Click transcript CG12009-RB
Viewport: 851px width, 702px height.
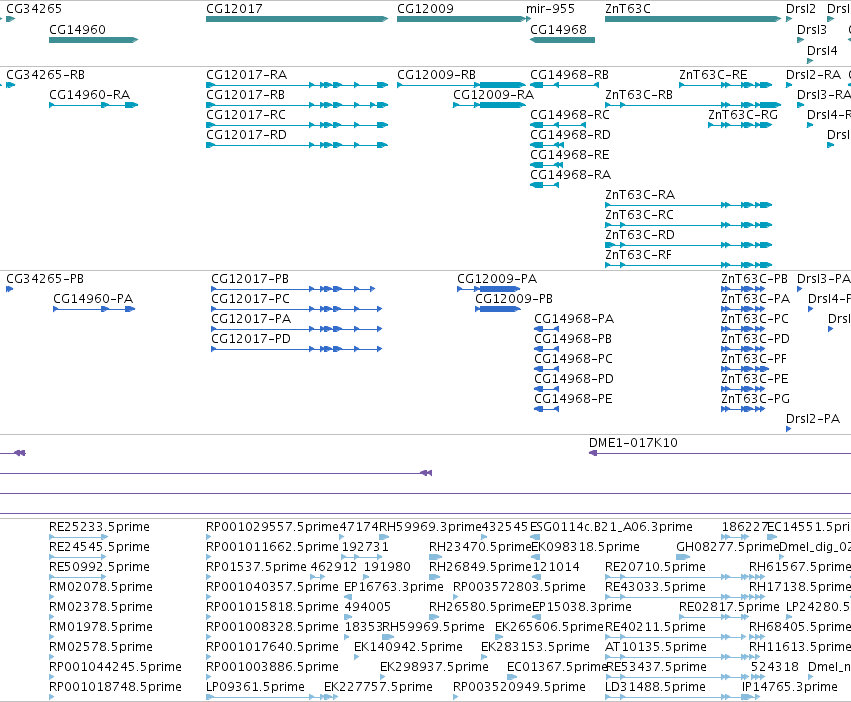(461, 85)
